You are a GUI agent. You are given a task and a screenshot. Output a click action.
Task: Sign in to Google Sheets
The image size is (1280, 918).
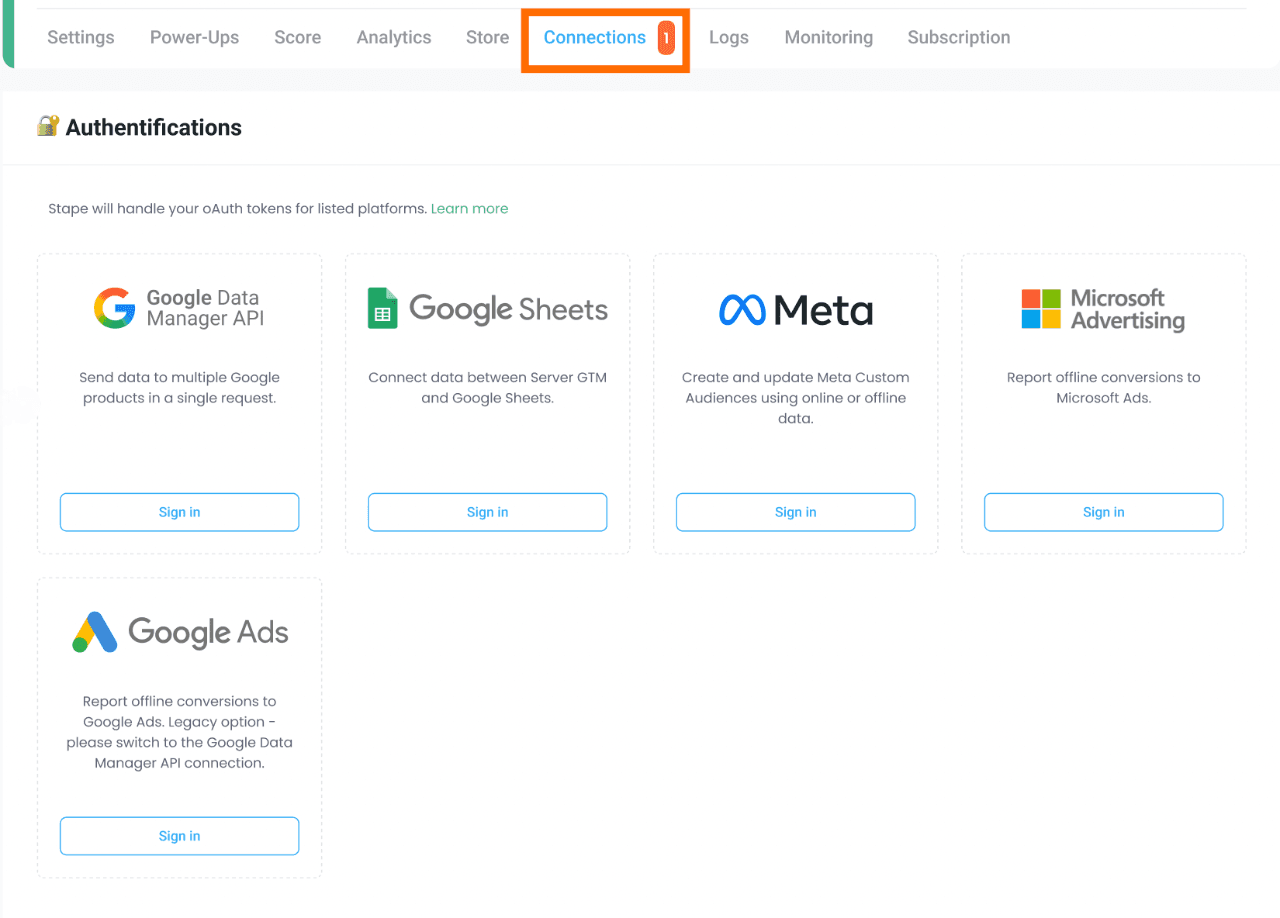487,512
